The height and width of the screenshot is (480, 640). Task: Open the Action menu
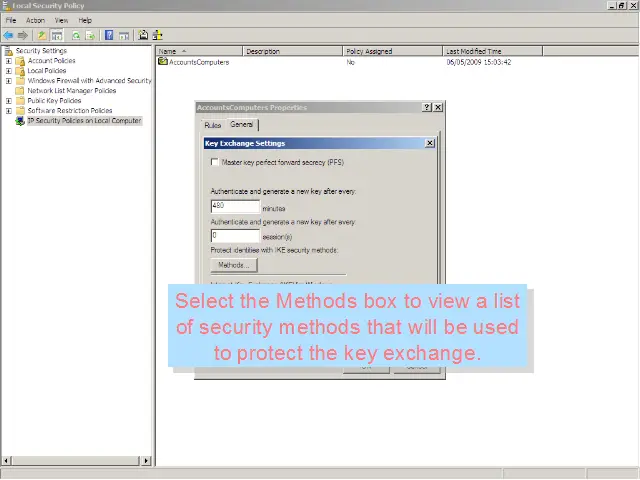(x=35, y=20)
